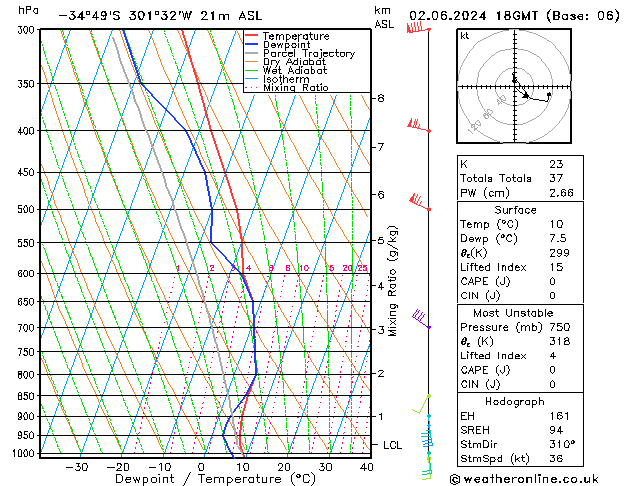Click the surface theta-e value 299
Screen dimensions: 629x486
tap(560, 253)
